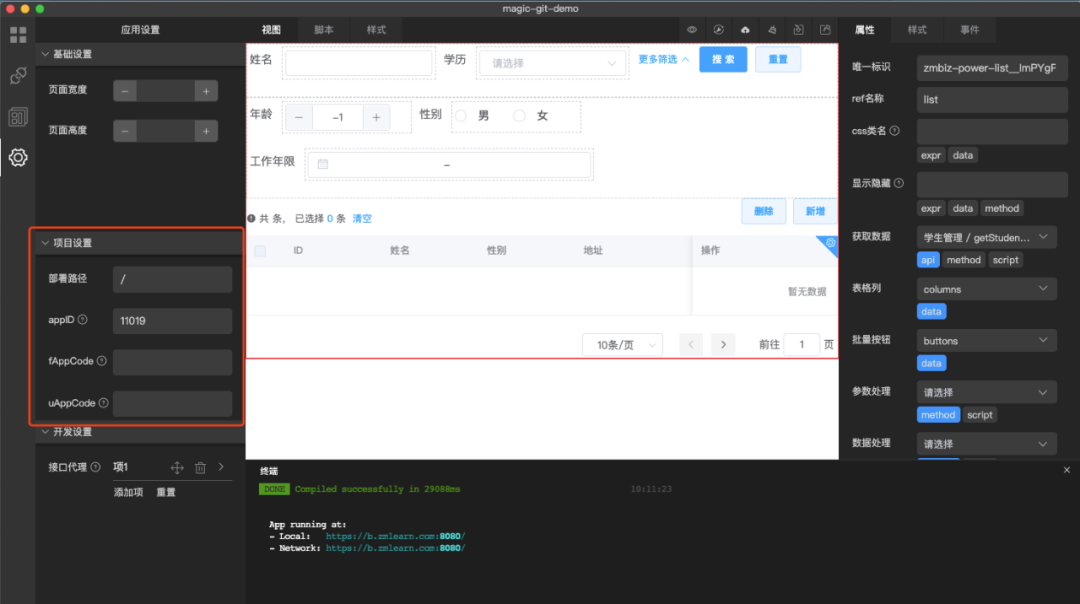Toggle the data tag under 批量按钮
This screenshot has height=604, width=1080.
[x=931, y=363]
